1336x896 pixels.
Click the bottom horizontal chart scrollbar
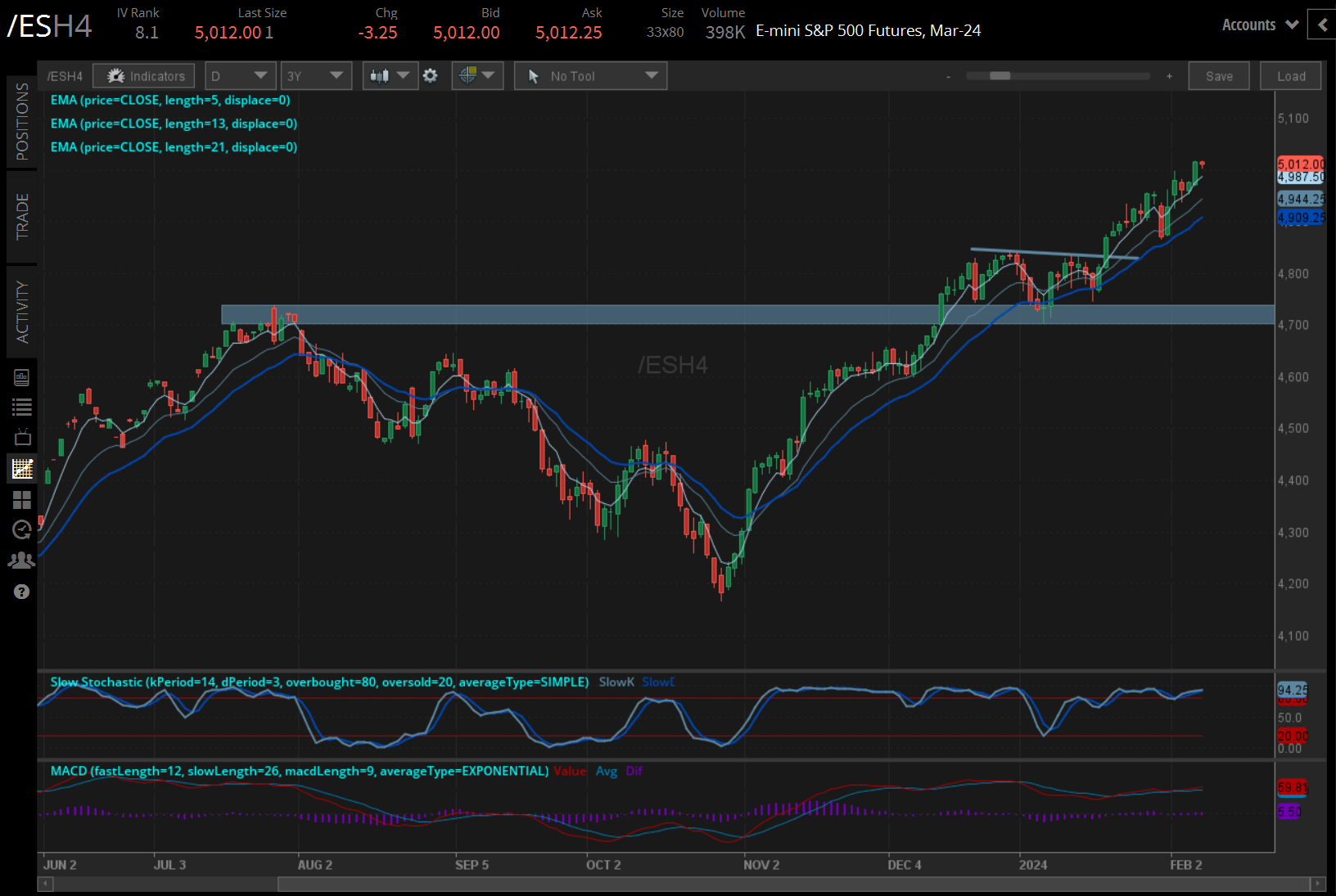[x=778, y=884]
